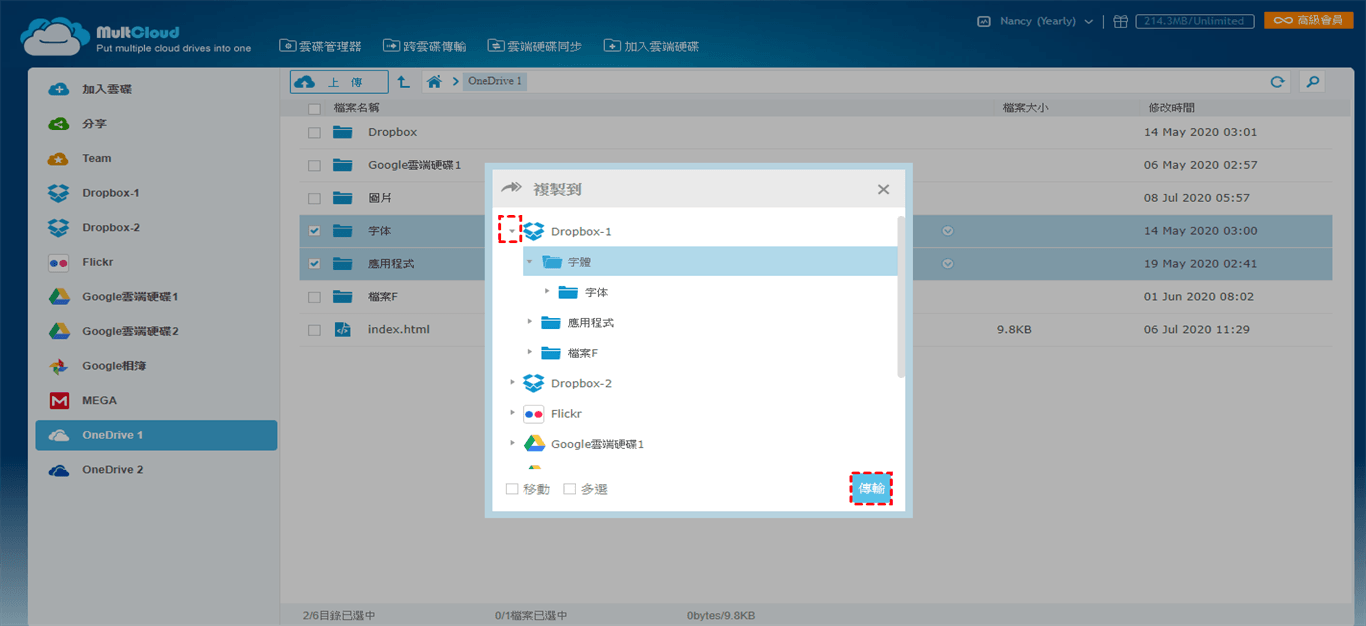The image size is (1366, 626).
Task: Collapse the Dropbox-1 tree node
Action: pyautogui.click(x=511, y=231)
